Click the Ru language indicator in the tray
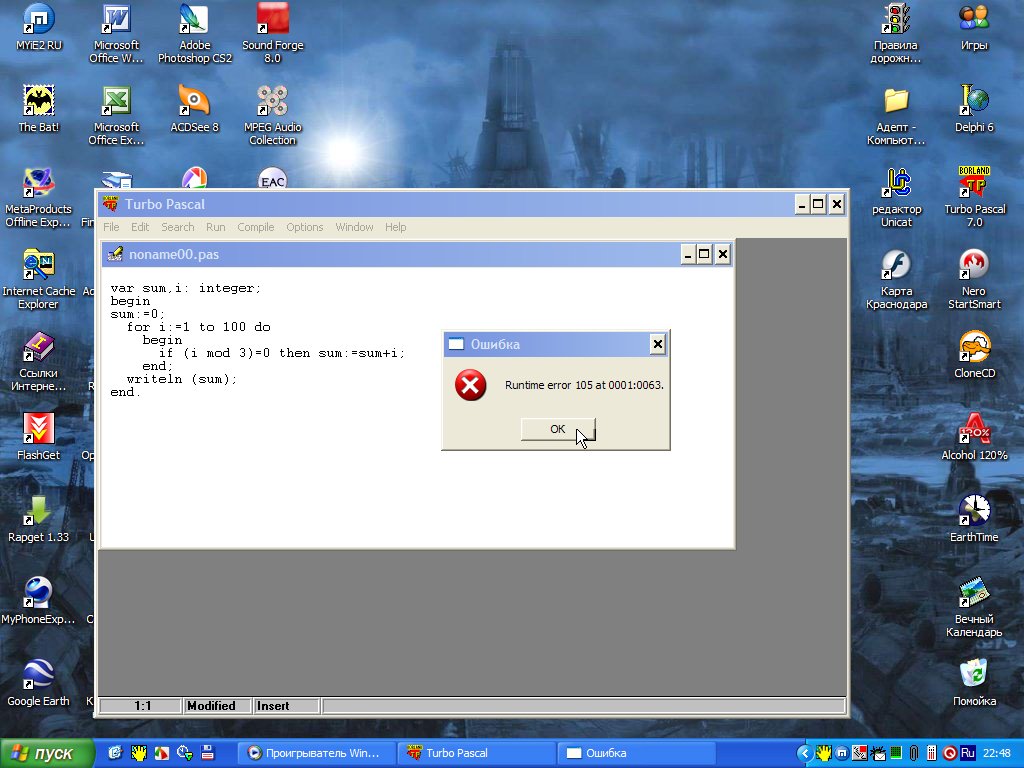This screenshot has height=768, width=1024. 967,753
